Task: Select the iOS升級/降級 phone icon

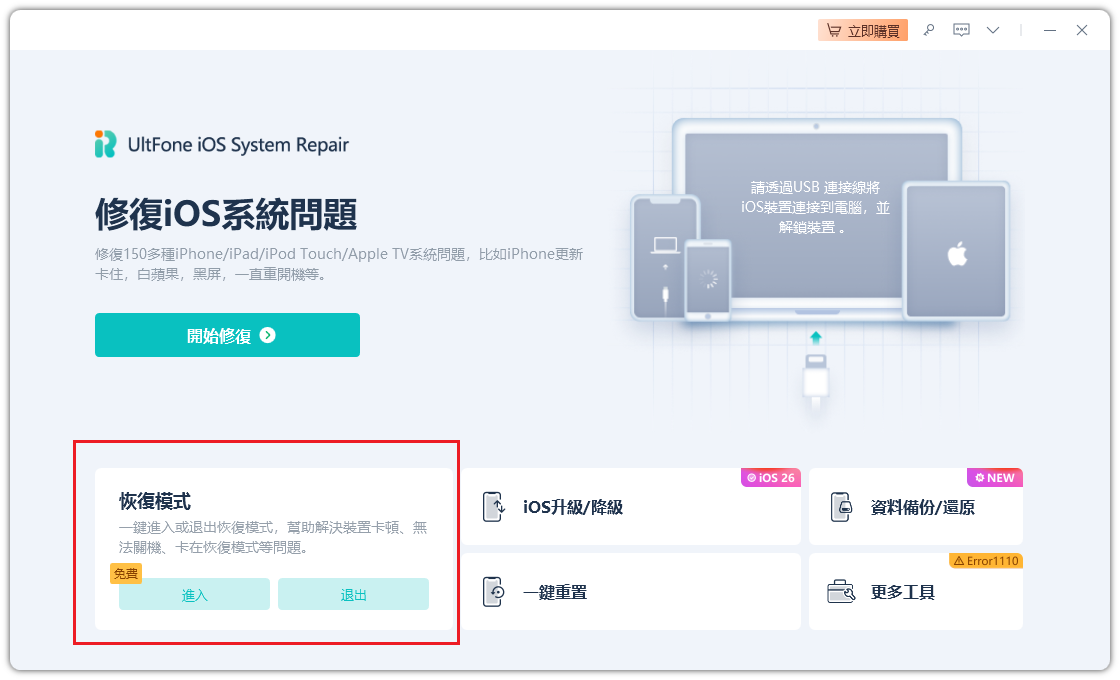Action: click(494, 505)
